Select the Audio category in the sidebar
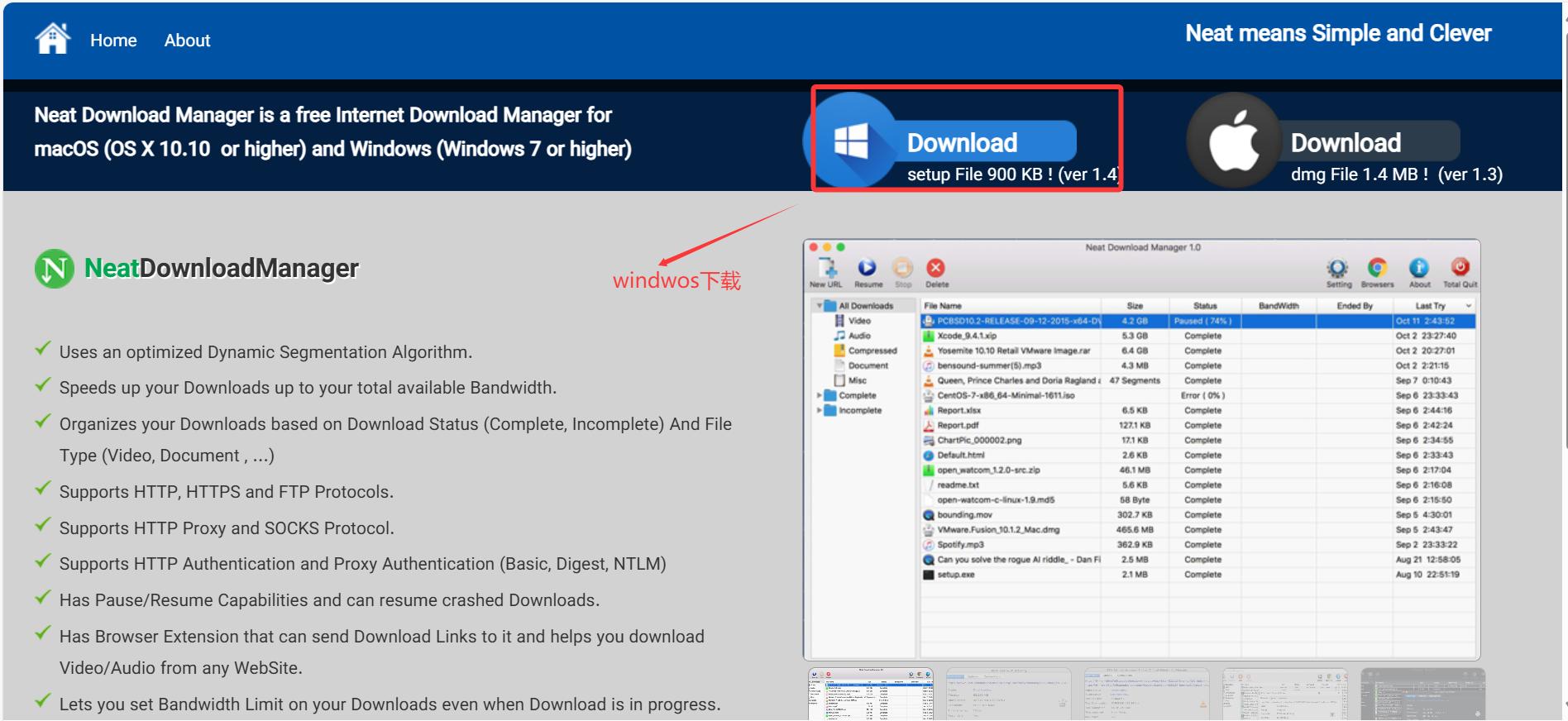 [859, 336]
